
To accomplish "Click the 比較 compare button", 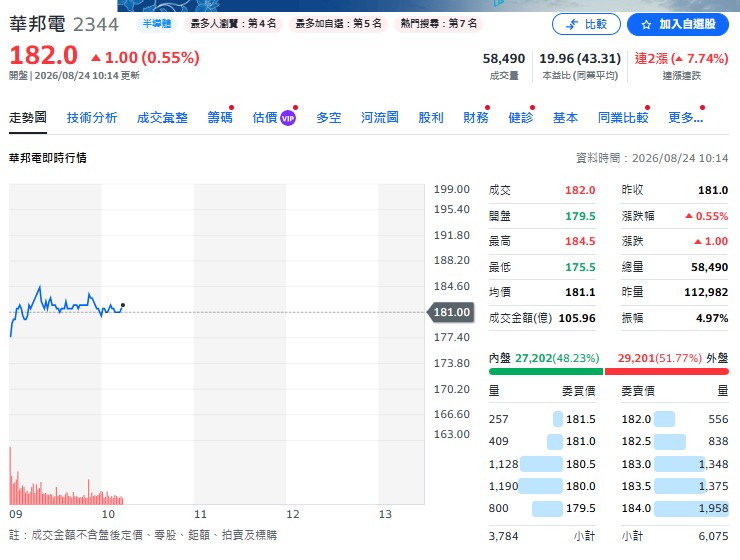I will tap(586, 24).
